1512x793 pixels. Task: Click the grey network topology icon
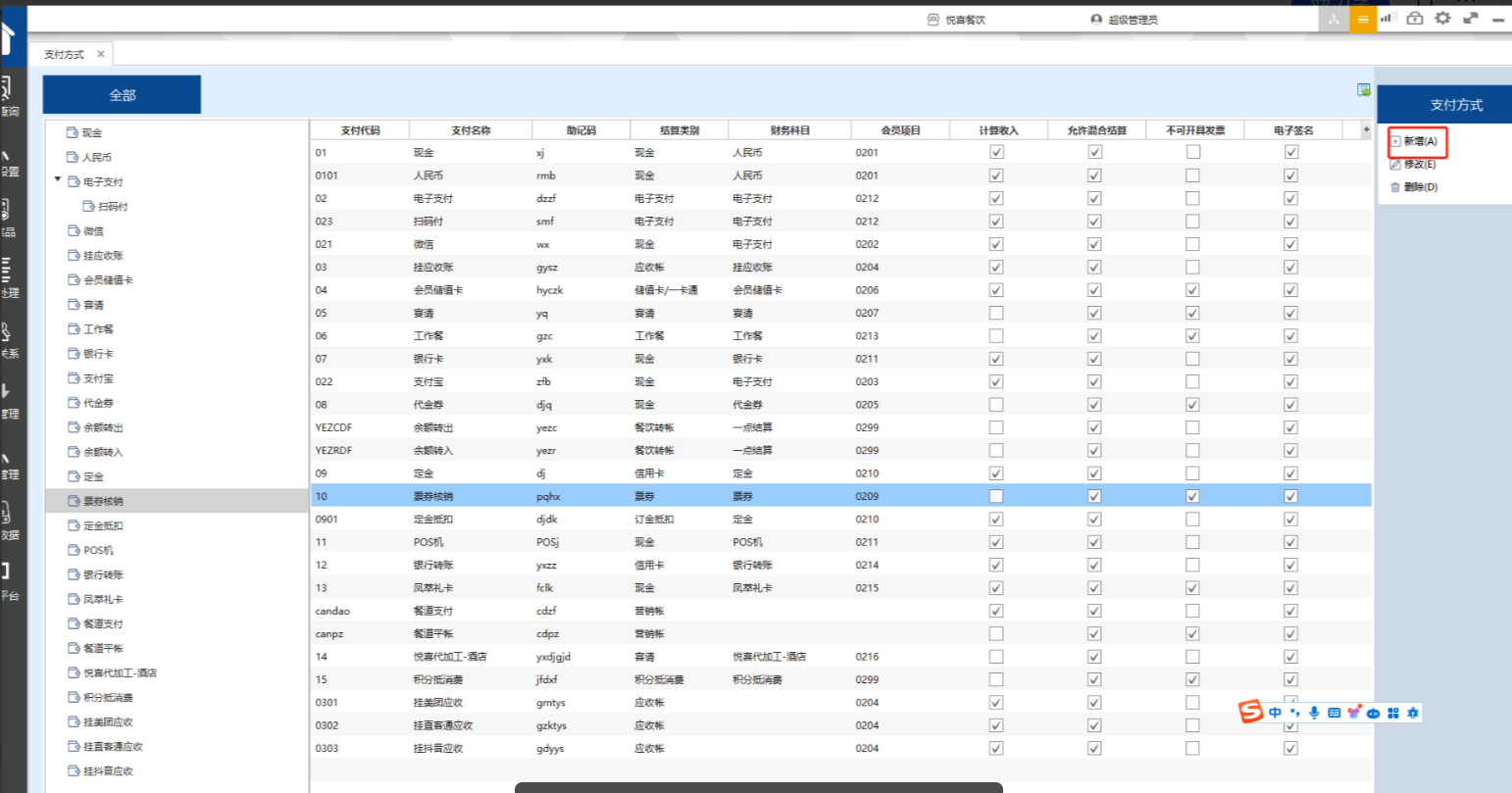[x=1334, y=19]
